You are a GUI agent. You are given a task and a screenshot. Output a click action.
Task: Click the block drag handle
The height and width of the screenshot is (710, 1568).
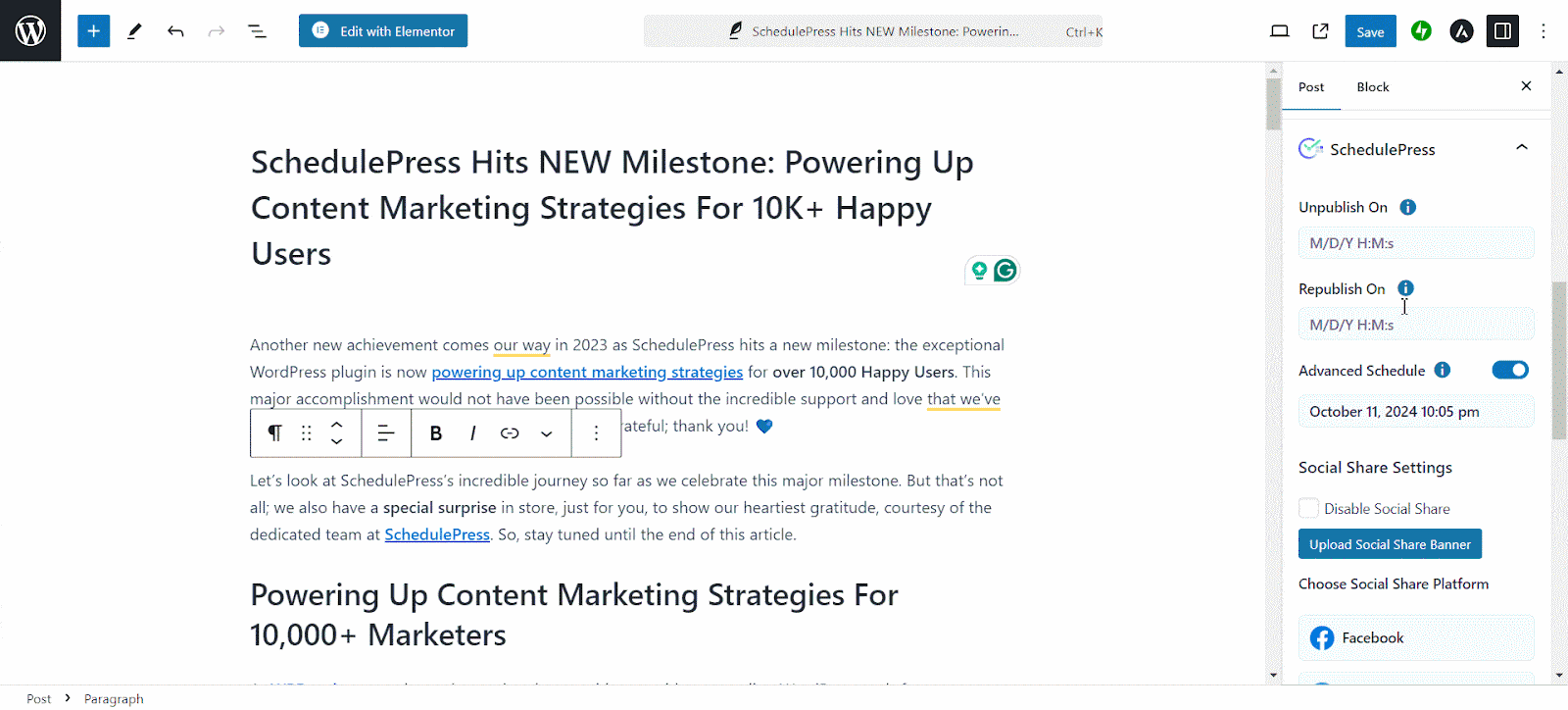pyautogui.click(x=307, y=432)
